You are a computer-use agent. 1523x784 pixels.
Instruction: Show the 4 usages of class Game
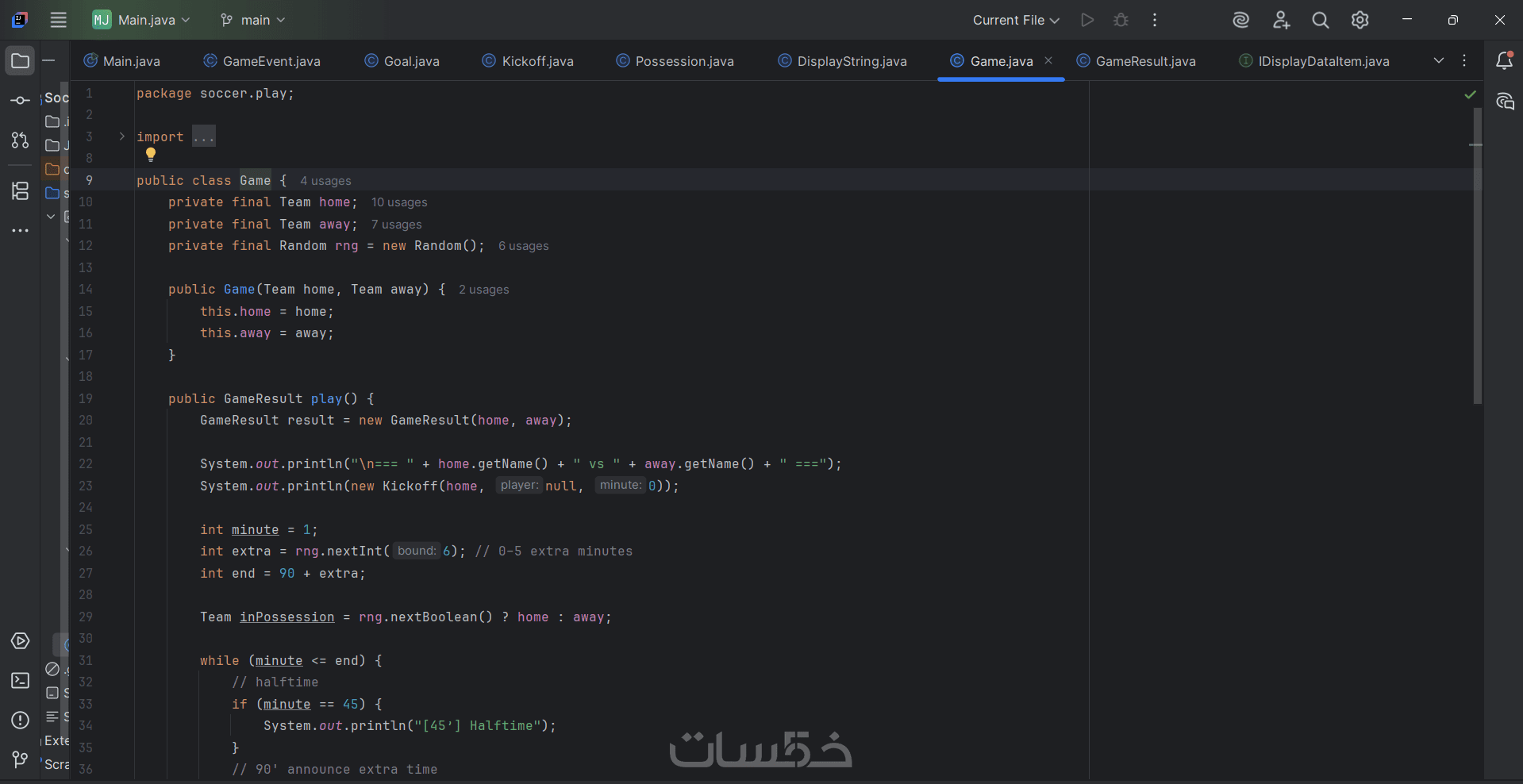[325, 181]
